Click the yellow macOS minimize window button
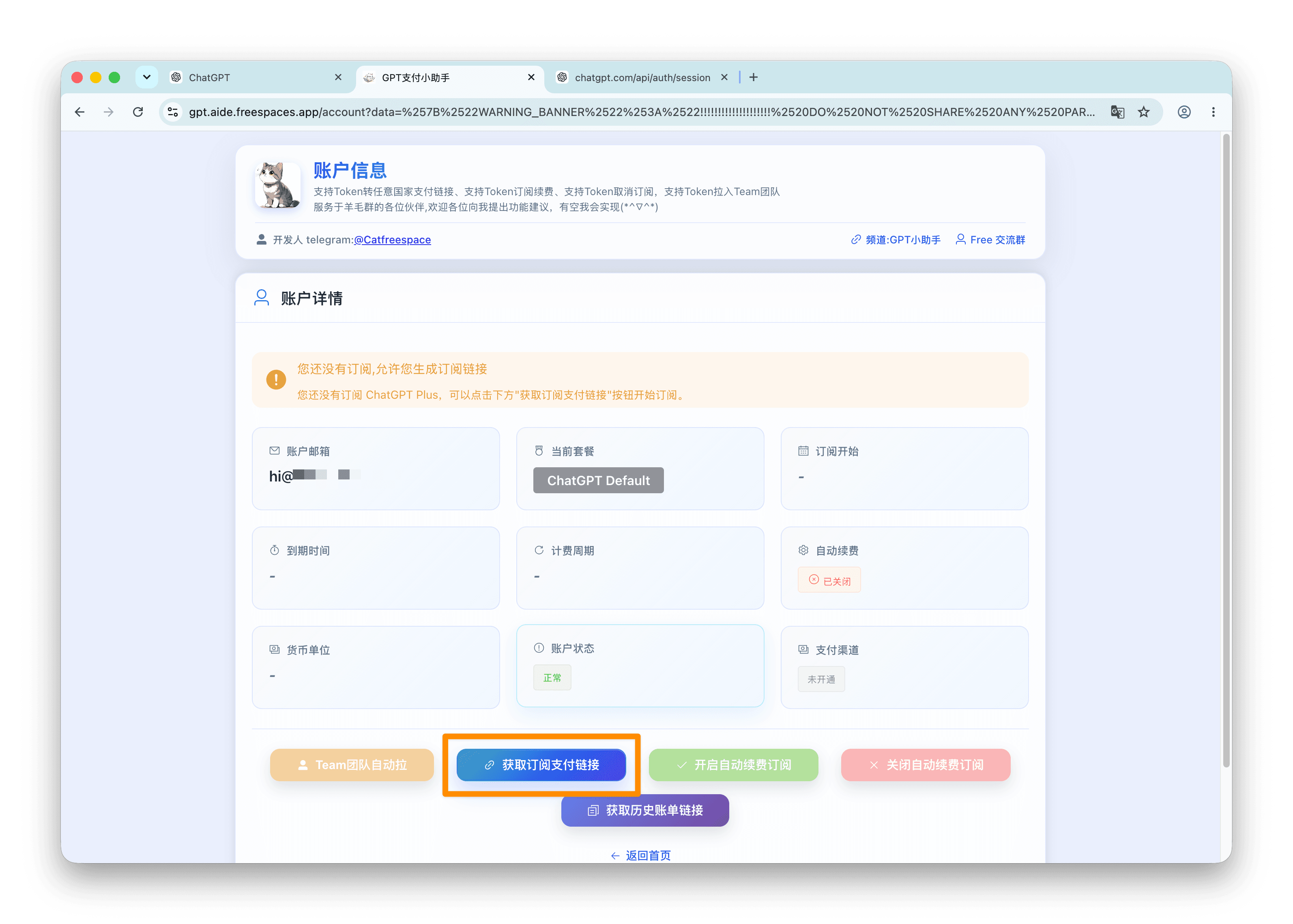Image resolution: width=1293 pixels, height=924 pixels. point(96,77)
